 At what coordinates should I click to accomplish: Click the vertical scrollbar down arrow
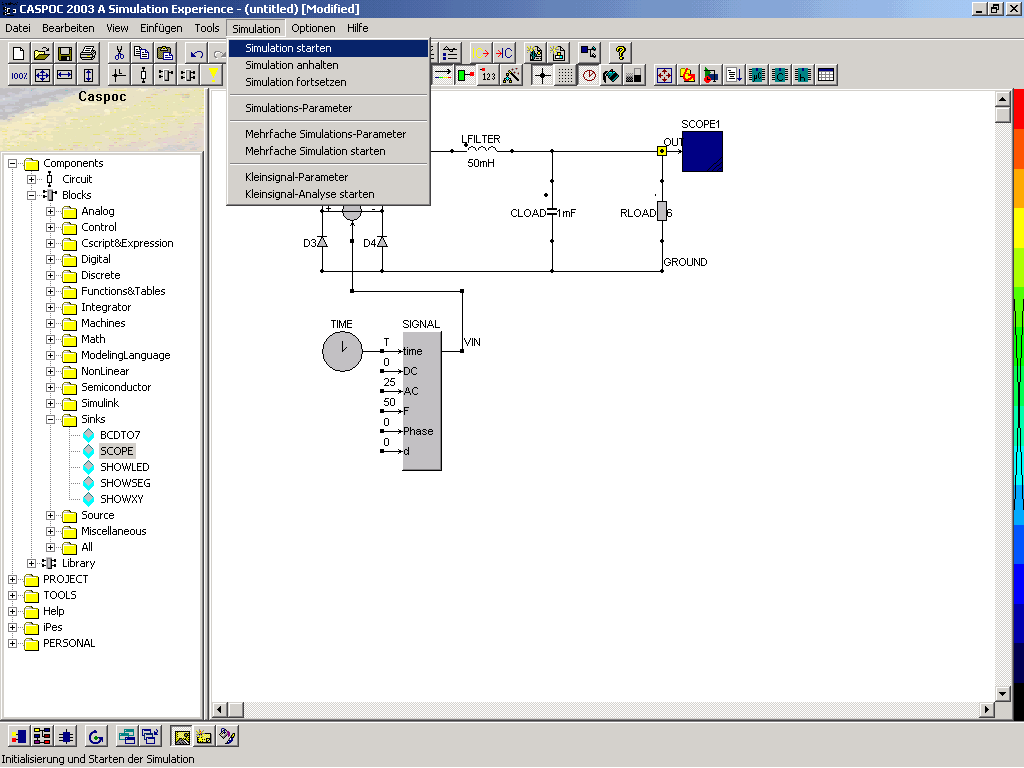(x=1002, y=694)
